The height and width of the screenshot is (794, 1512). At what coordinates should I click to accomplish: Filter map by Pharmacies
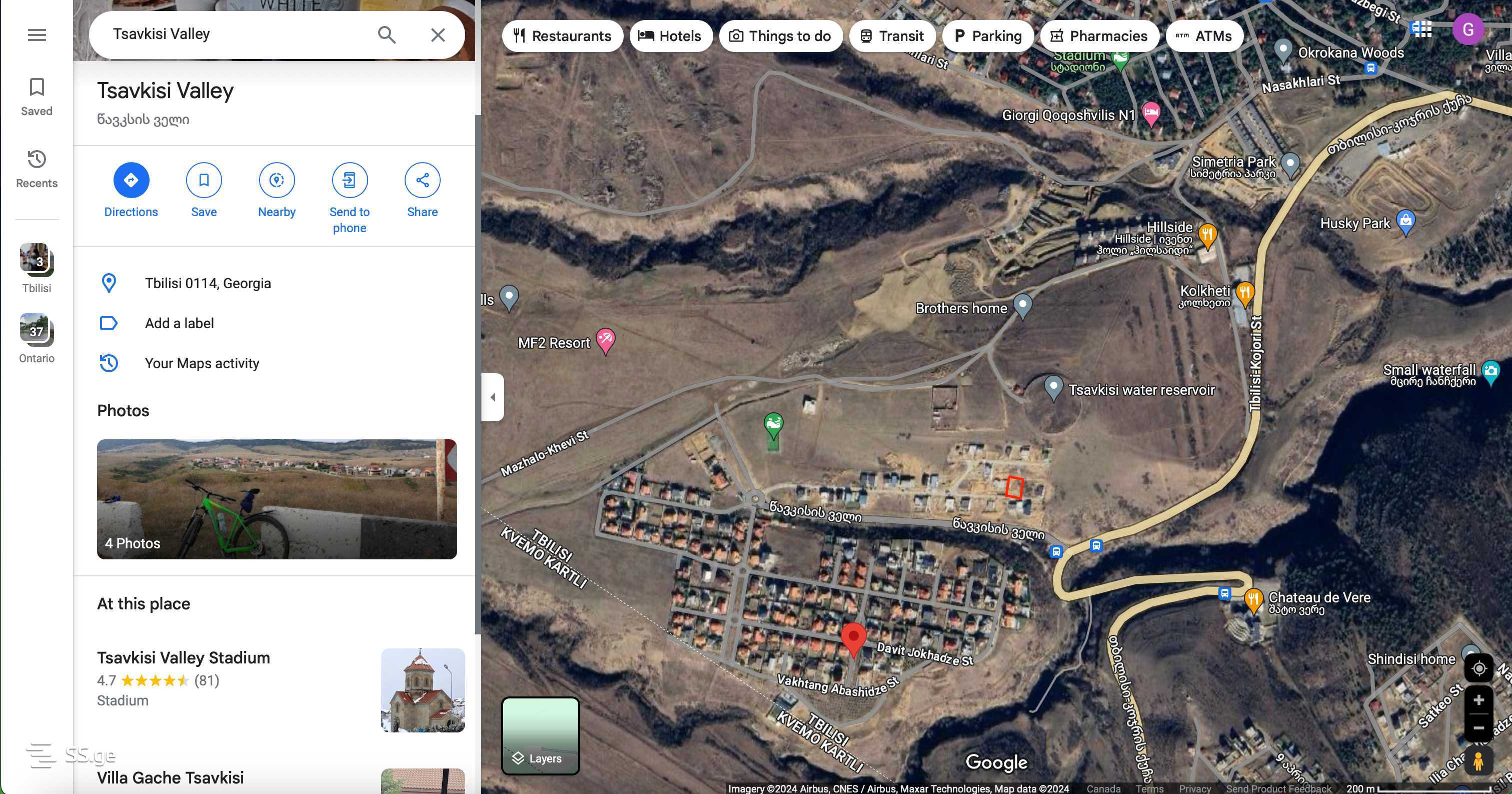pyautogui.click(x=1099, y=36)
